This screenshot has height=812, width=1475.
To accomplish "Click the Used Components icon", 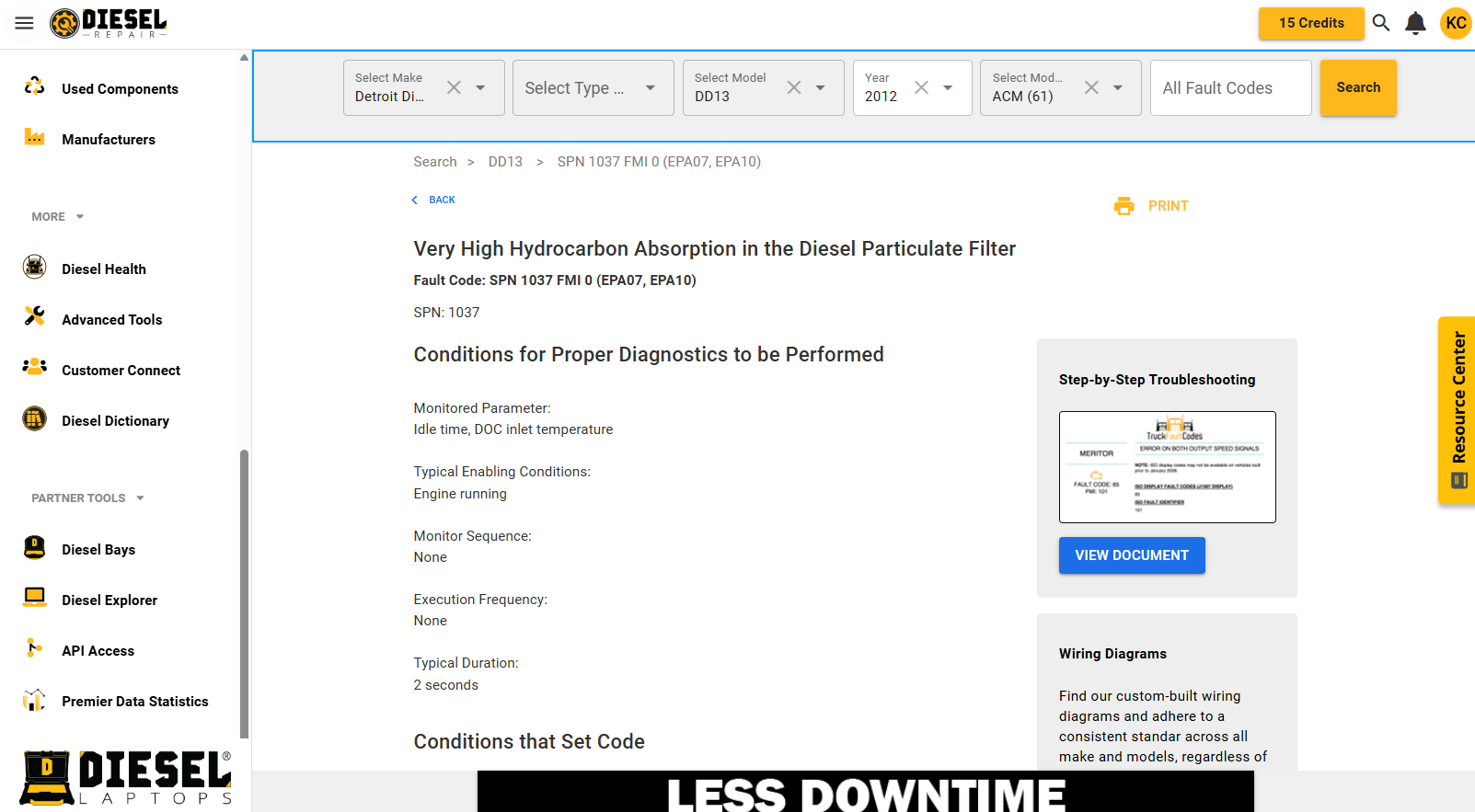I will (35, 86).
